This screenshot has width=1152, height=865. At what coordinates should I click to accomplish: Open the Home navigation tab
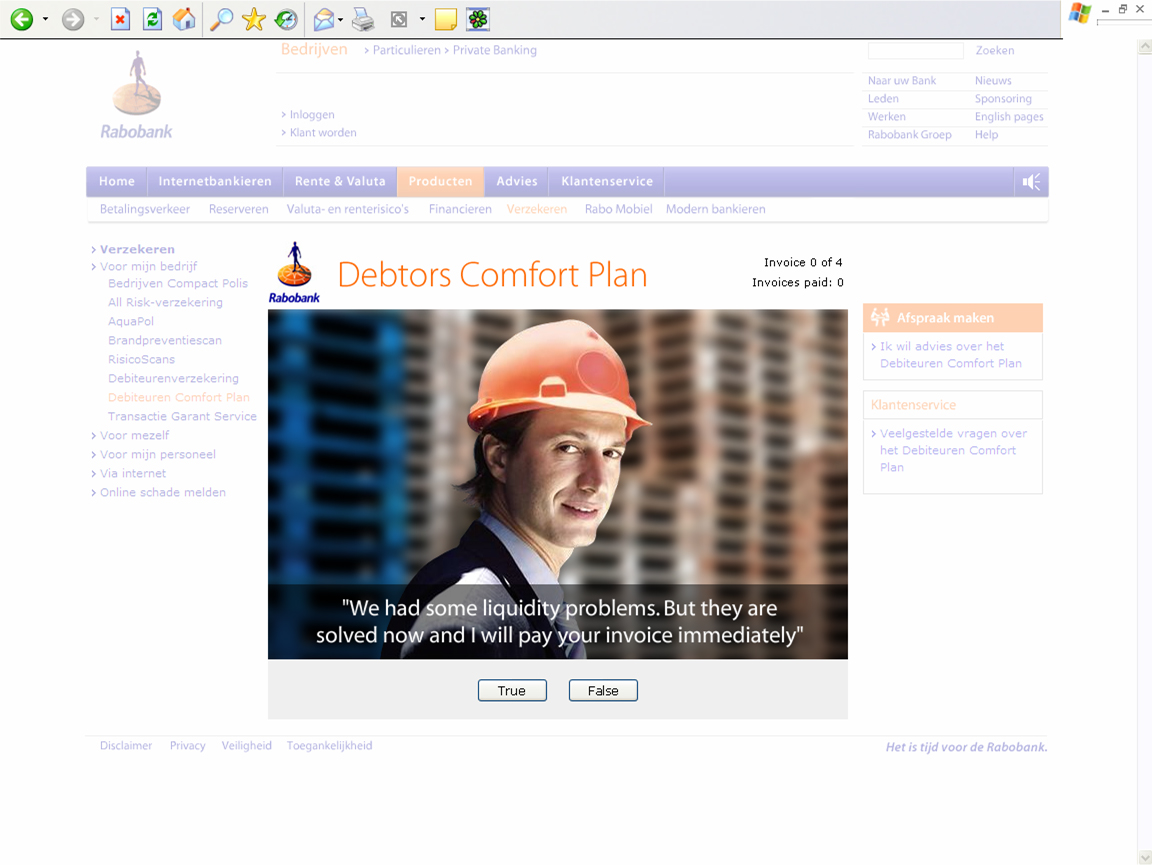[x=117, y=182]
